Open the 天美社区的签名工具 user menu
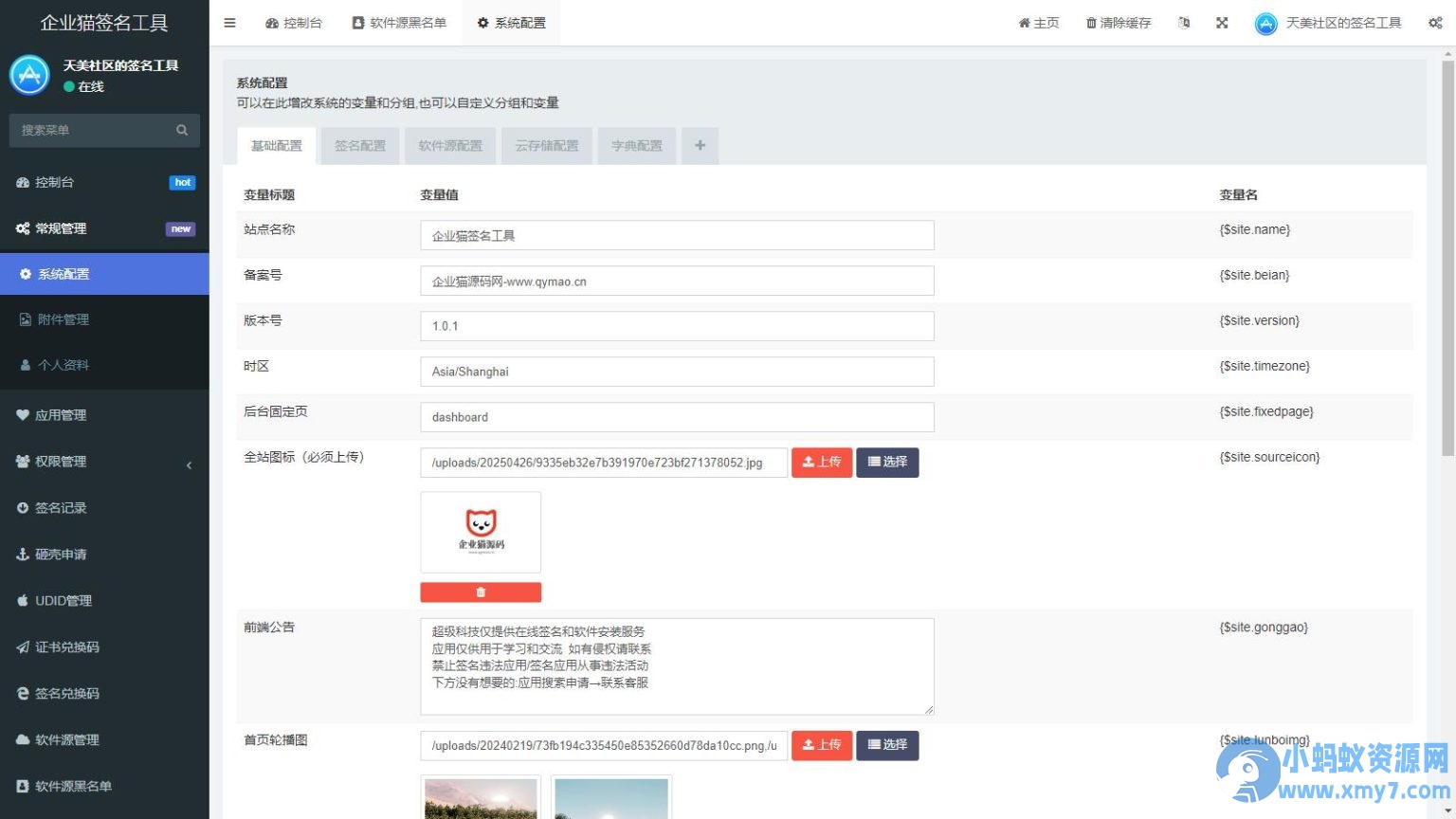This screenshot has width=1456, height=819. [1328, 23]
